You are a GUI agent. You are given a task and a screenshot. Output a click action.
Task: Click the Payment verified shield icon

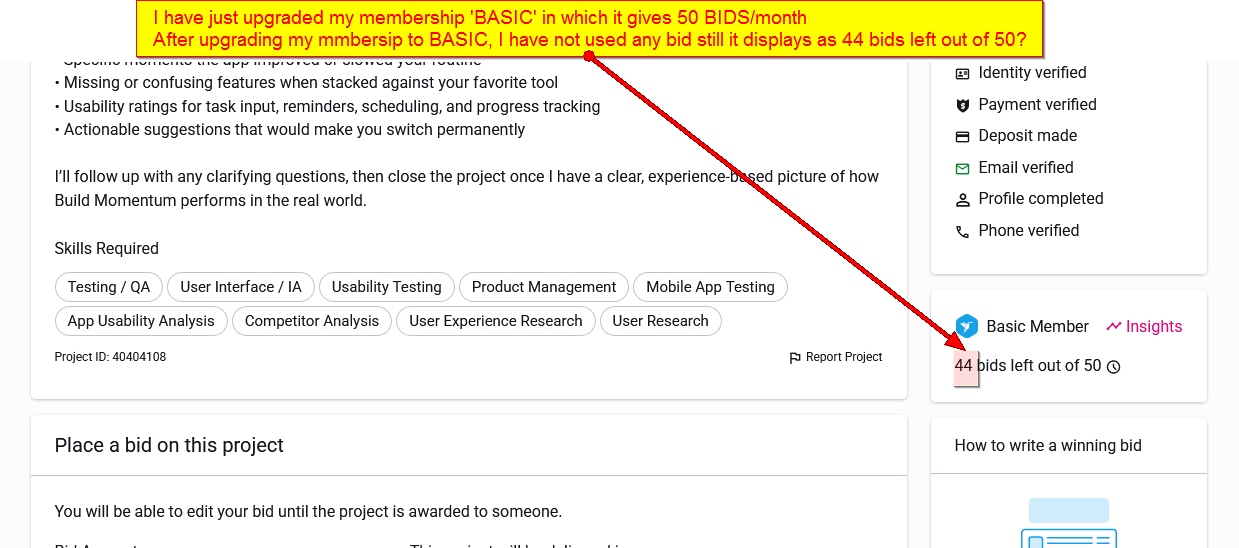point(962,105)
